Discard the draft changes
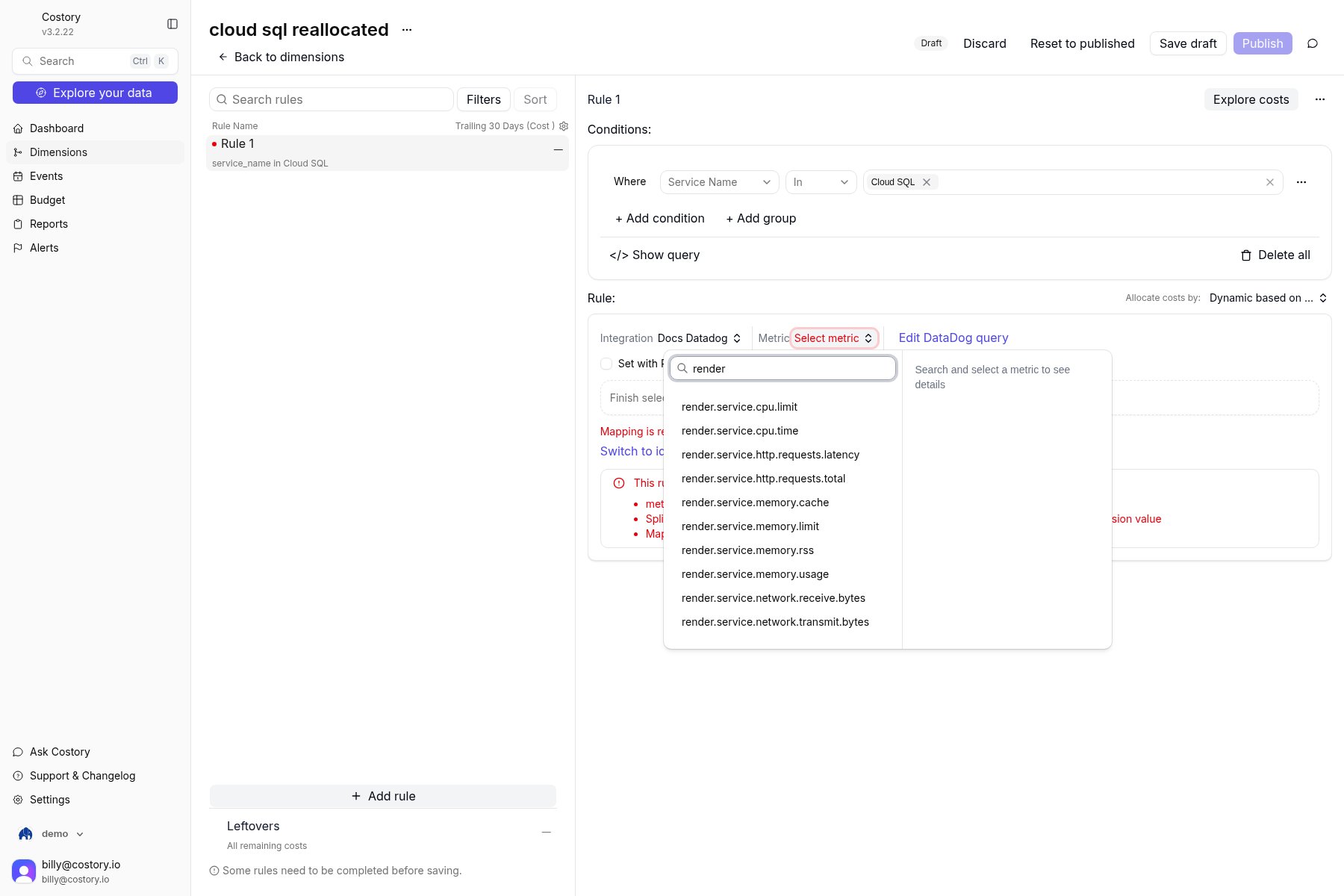 tap(984, 43)
